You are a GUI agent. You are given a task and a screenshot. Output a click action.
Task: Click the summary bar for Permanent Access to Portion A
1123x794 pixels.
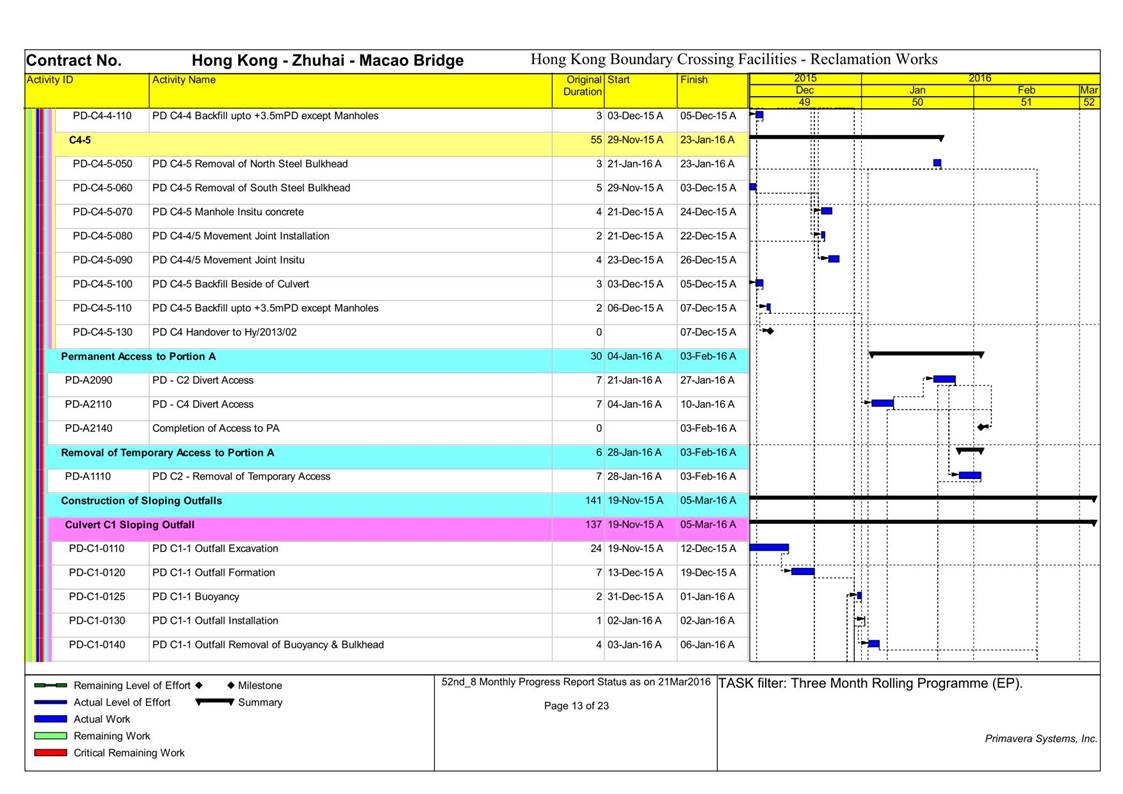pos(926,354)
